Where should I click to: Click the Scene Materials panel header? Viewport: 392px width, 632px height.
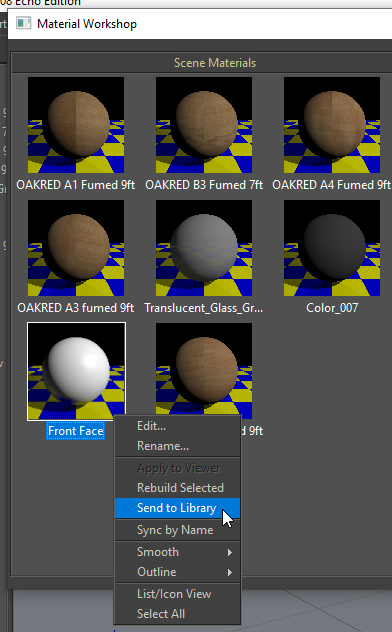[x=215, y=63]
